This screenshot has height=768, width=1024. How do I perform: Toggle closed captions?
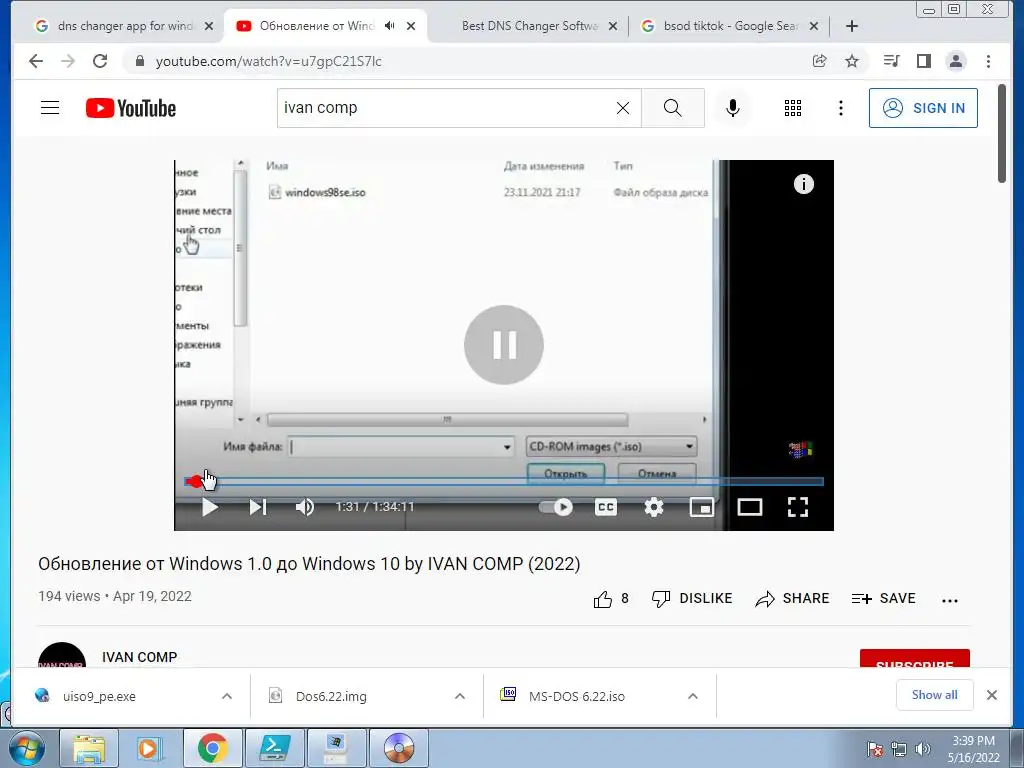(x=606, y=507)
